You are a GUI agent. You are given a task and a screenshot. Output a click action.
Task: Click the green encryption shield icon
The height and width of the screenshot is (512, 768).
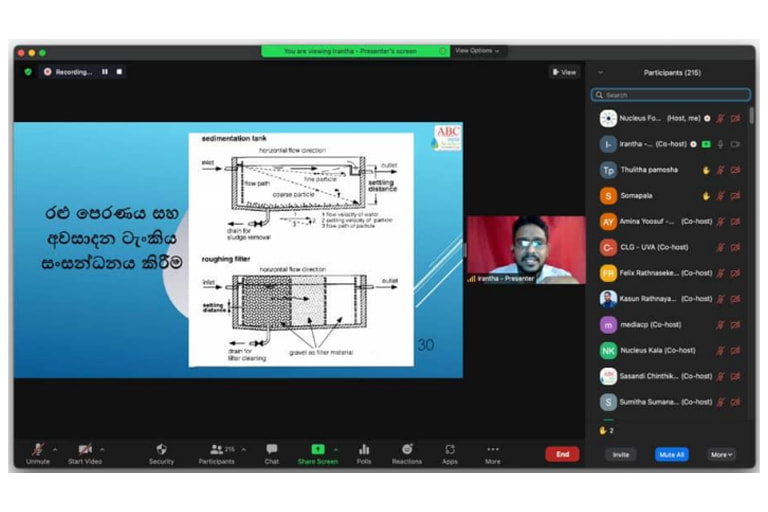(28, 72)
